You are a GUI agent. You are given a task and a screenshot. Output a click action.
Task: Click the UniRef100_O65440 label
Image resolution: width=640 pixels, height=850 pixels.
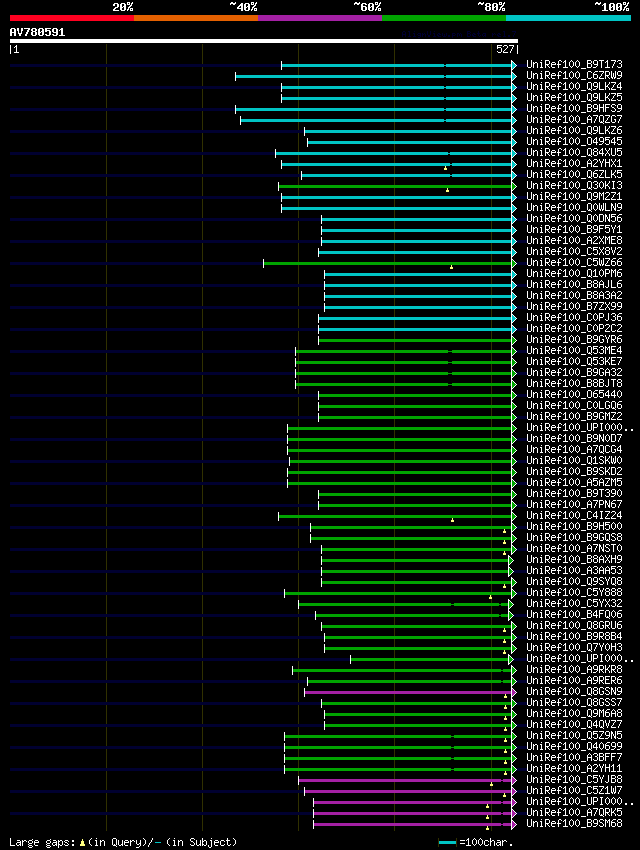[574, 395]
